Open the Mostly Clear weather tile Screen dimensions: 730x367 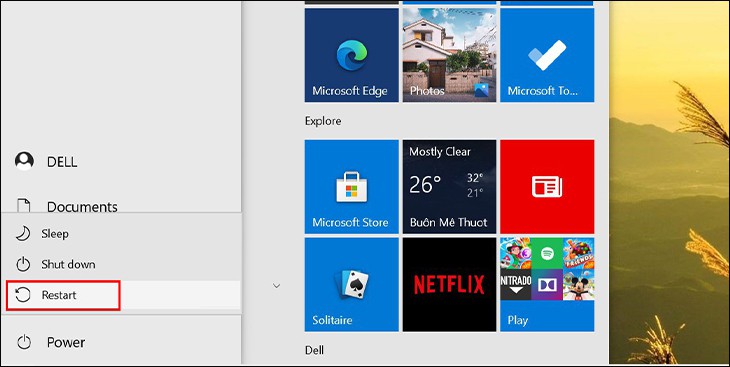449,186
